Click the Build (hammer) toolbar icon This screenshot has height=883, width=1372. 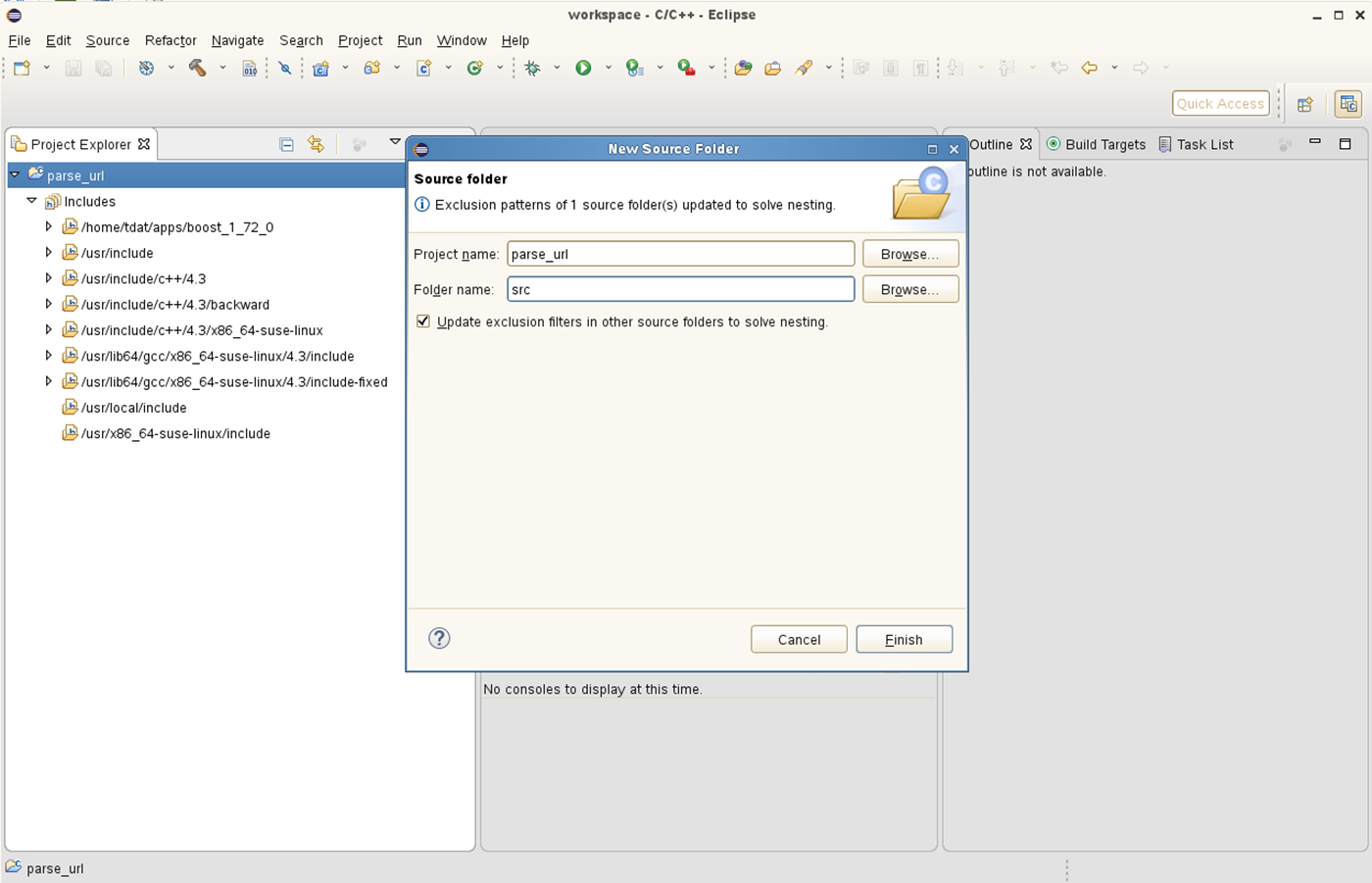tap(197, 68)
